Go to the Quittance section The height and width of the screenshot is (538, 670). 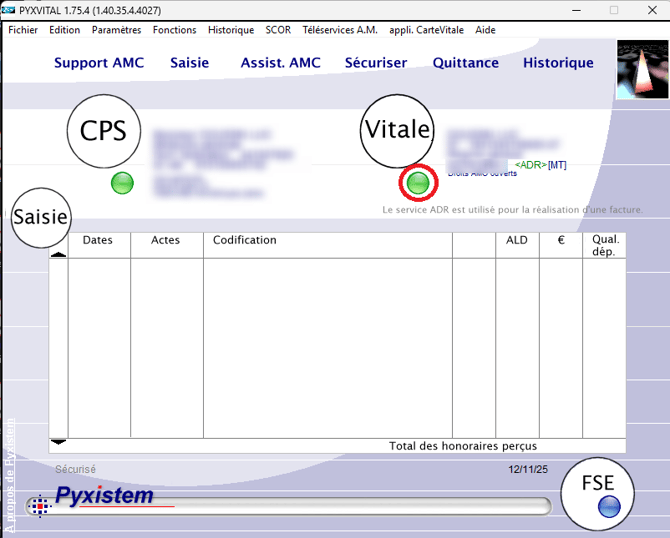coord(465,63)
